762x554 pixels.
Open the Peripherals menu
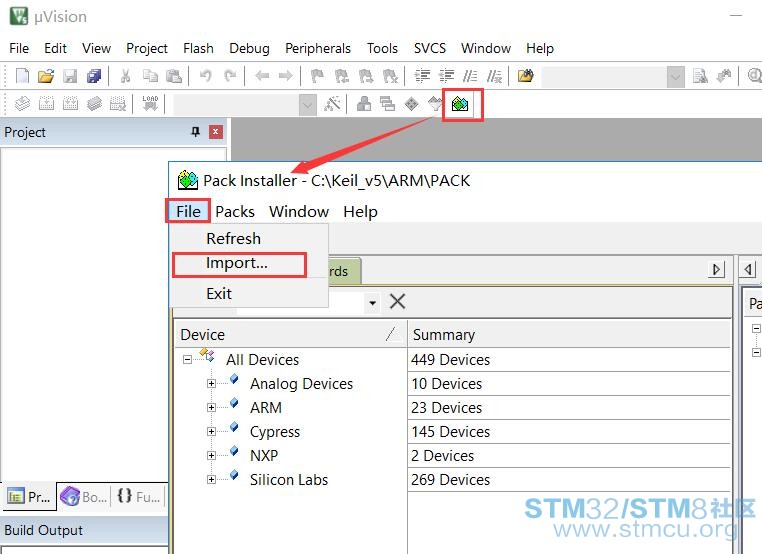pos(318,48)
